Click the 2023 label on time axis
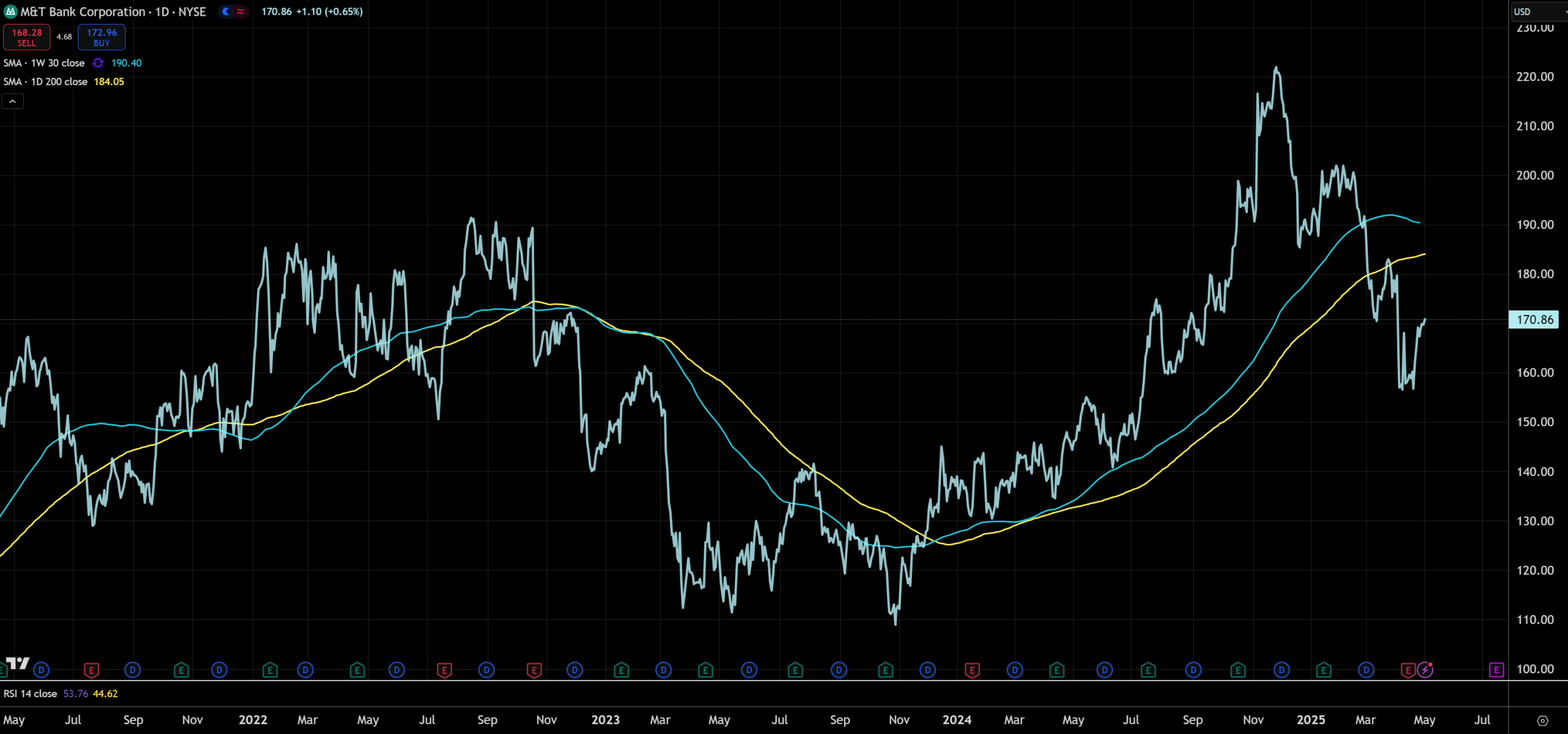1568x734 pixels. point(606,720)
